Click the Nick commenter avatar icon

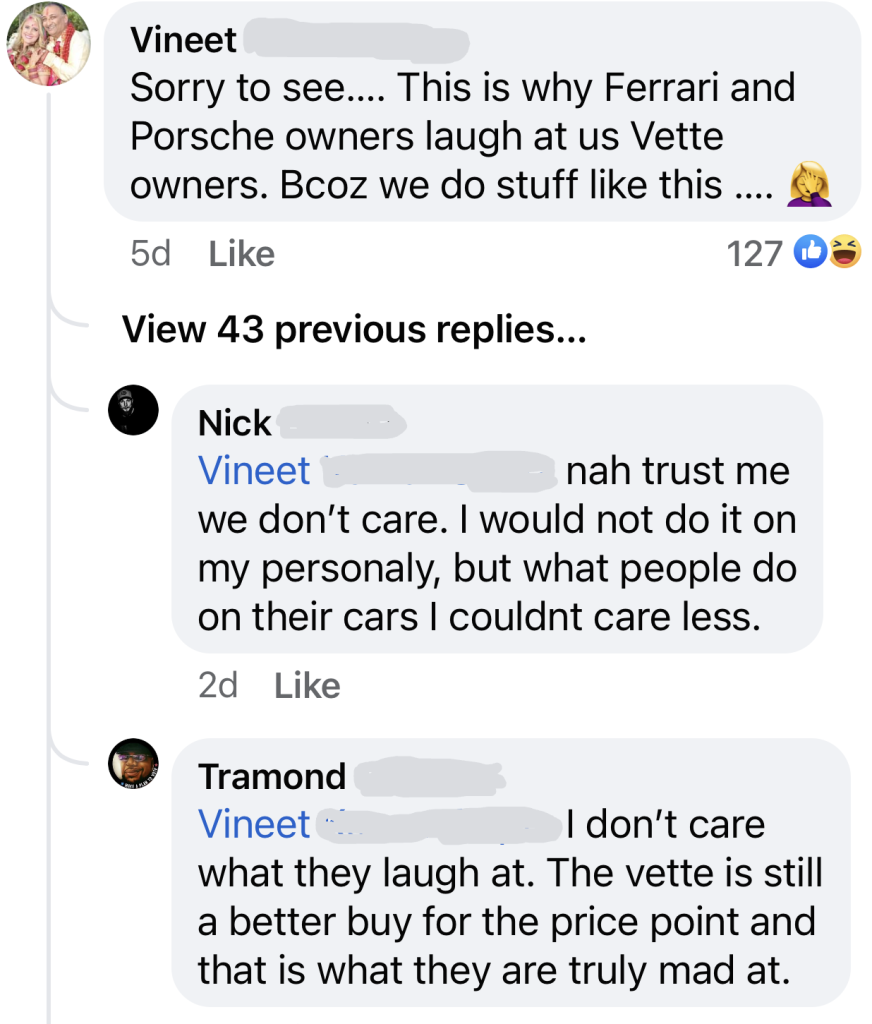[x=133, y=410]
